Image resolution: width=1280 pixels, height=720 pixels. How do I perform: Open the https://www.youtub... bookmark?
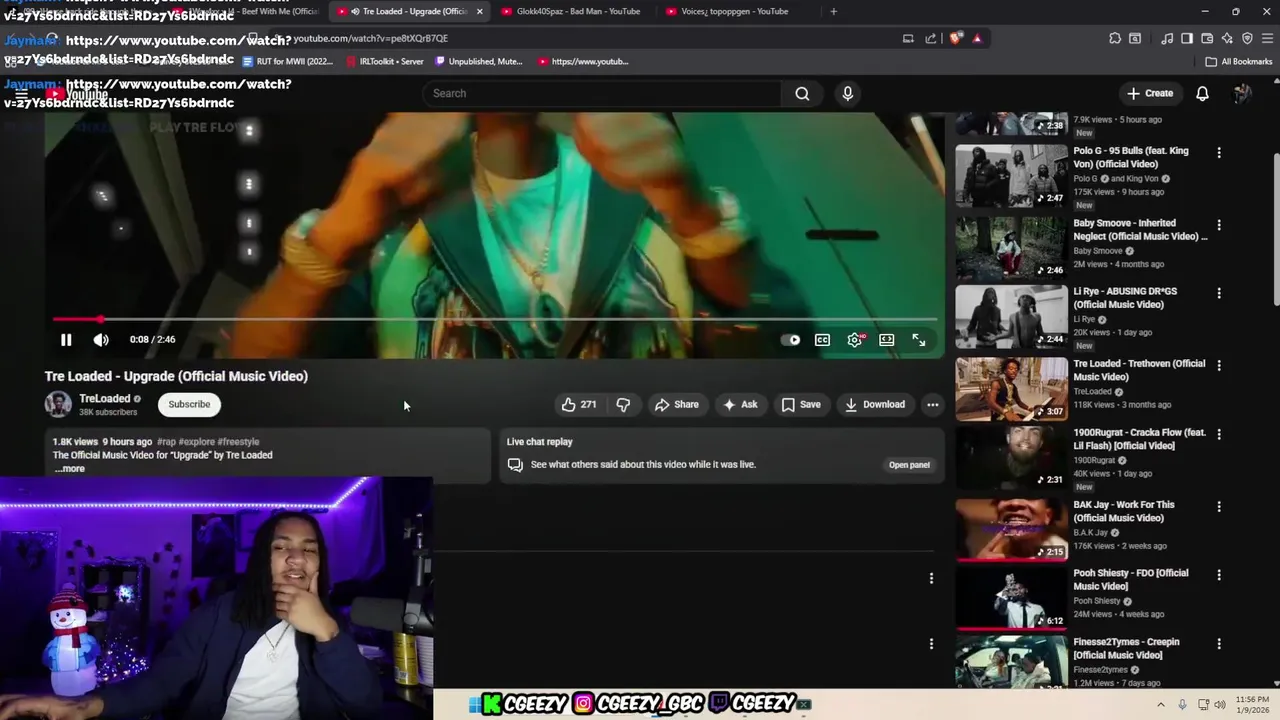click(x=583, y=61)
